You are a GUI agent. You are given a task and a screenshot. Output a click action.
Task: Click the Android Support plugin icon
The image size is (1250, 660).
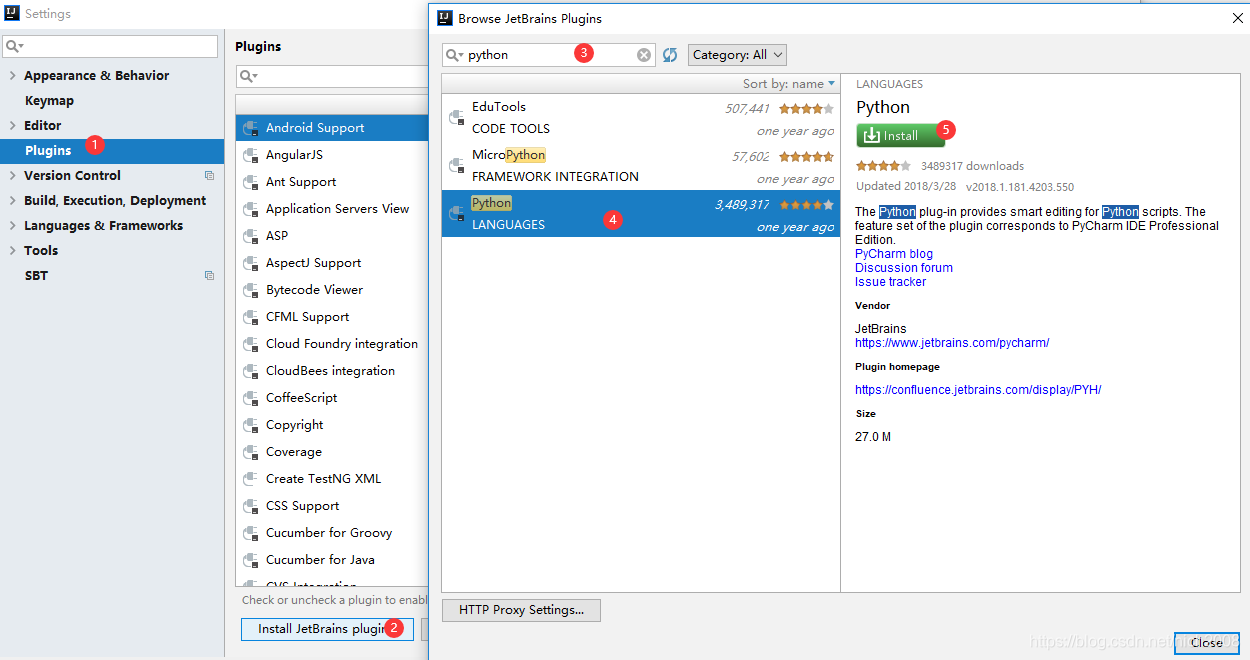[251, 128]
